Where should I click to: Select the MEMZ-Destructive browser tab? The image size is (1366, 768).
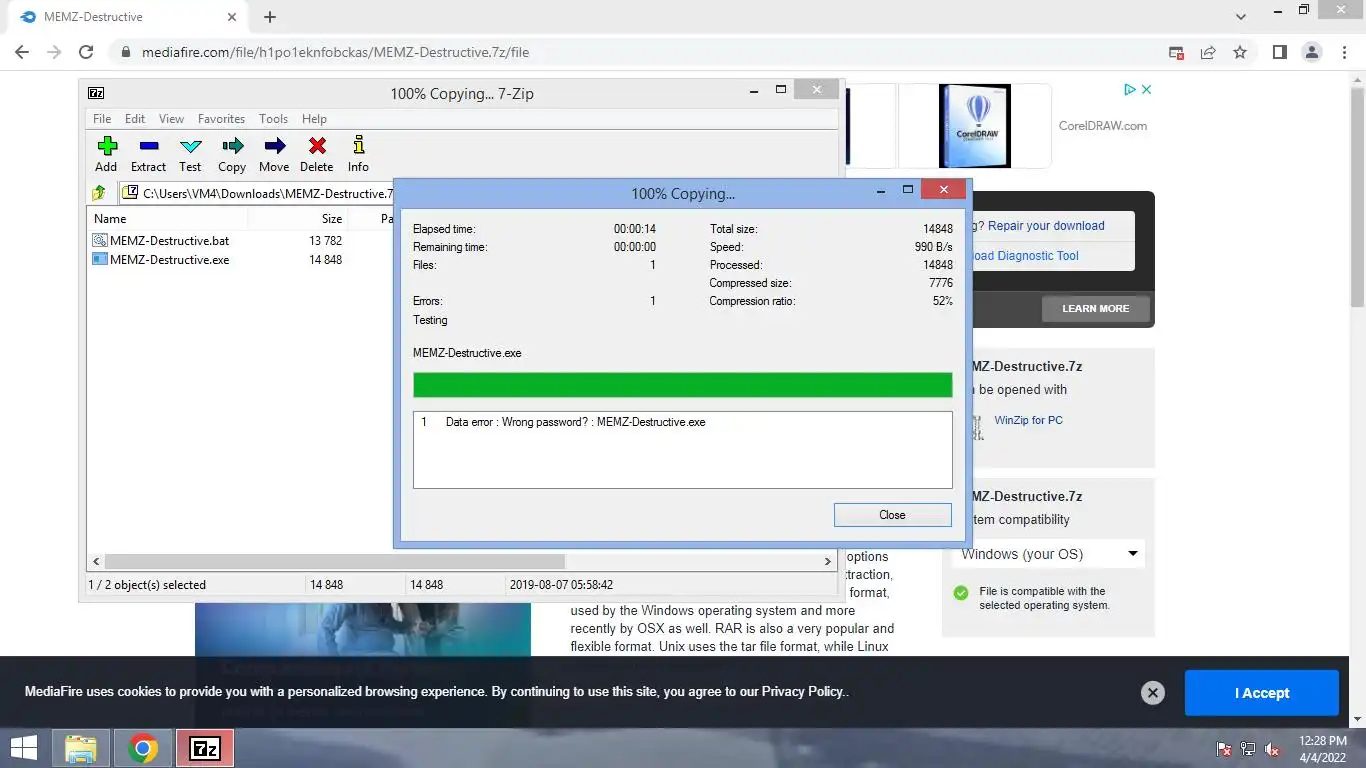click(127, 17)
